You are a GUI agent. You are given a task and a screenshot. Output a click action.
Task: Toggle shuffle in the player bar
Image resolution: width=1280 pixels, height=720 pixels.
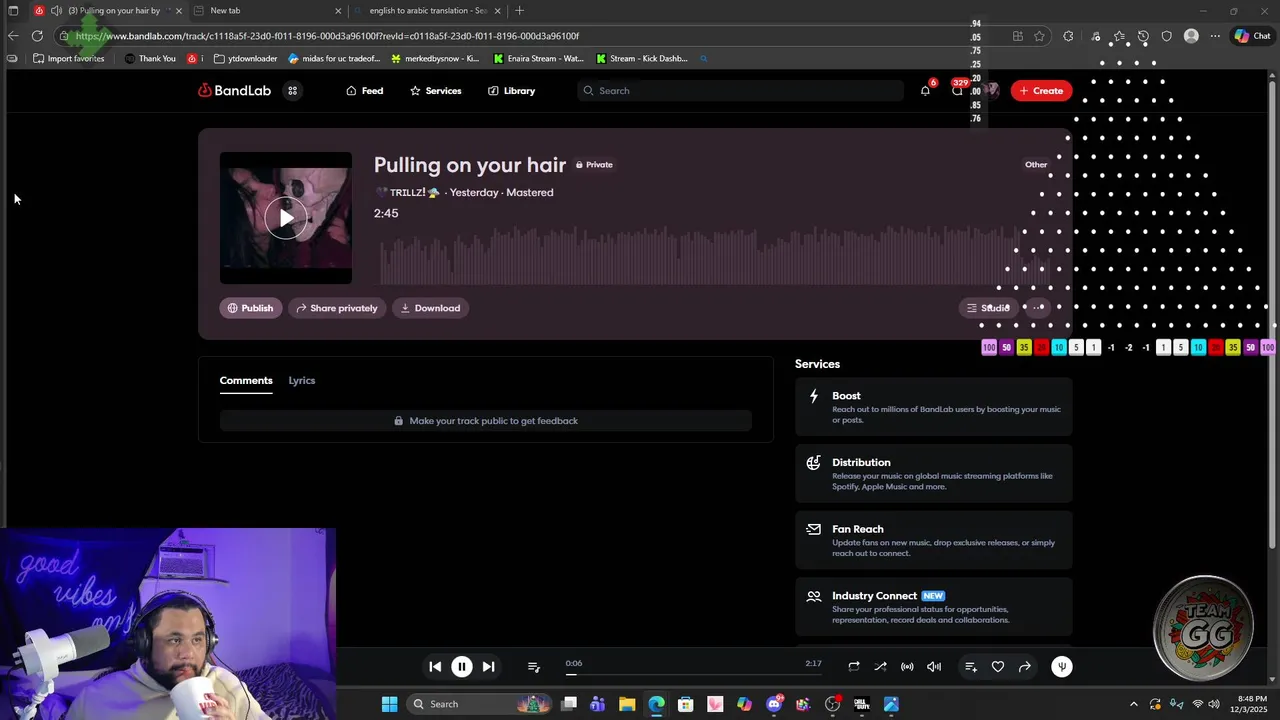[x=880, y=666]
